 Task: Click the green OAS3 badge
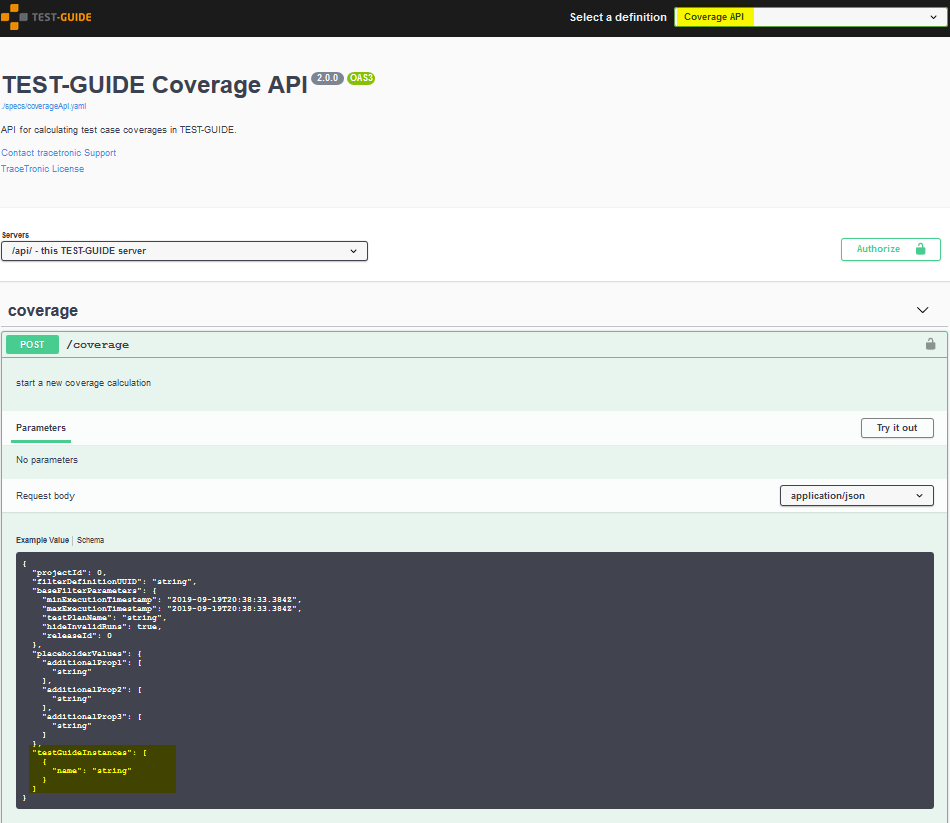tap(360, 78)
